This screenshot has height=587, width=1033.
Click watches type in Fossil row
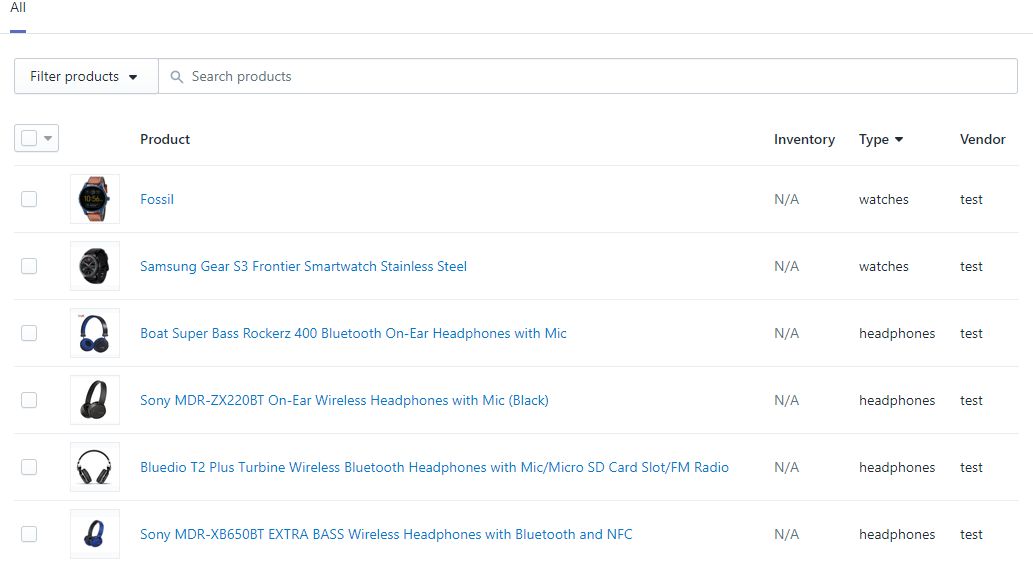point(883,200)
